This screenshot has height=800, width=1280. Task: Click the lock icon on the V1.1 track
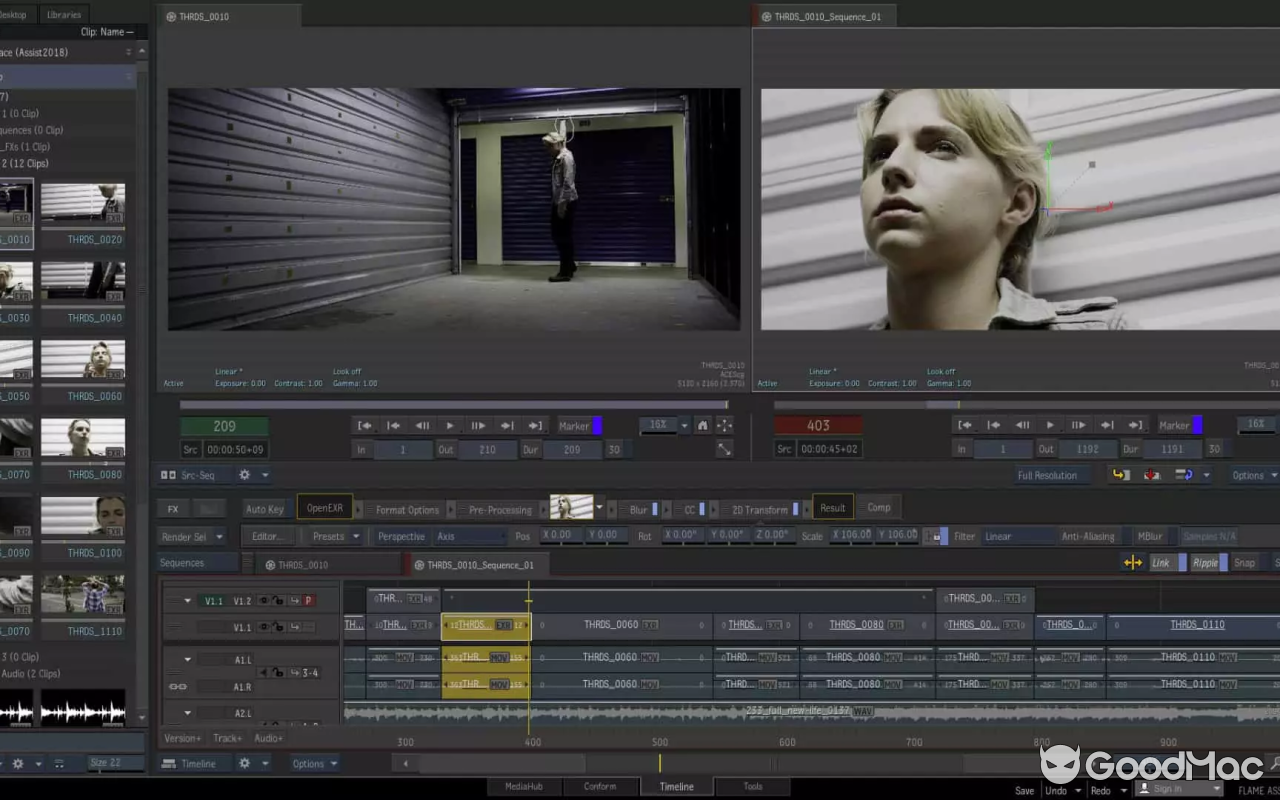click(x=278, y=628)
